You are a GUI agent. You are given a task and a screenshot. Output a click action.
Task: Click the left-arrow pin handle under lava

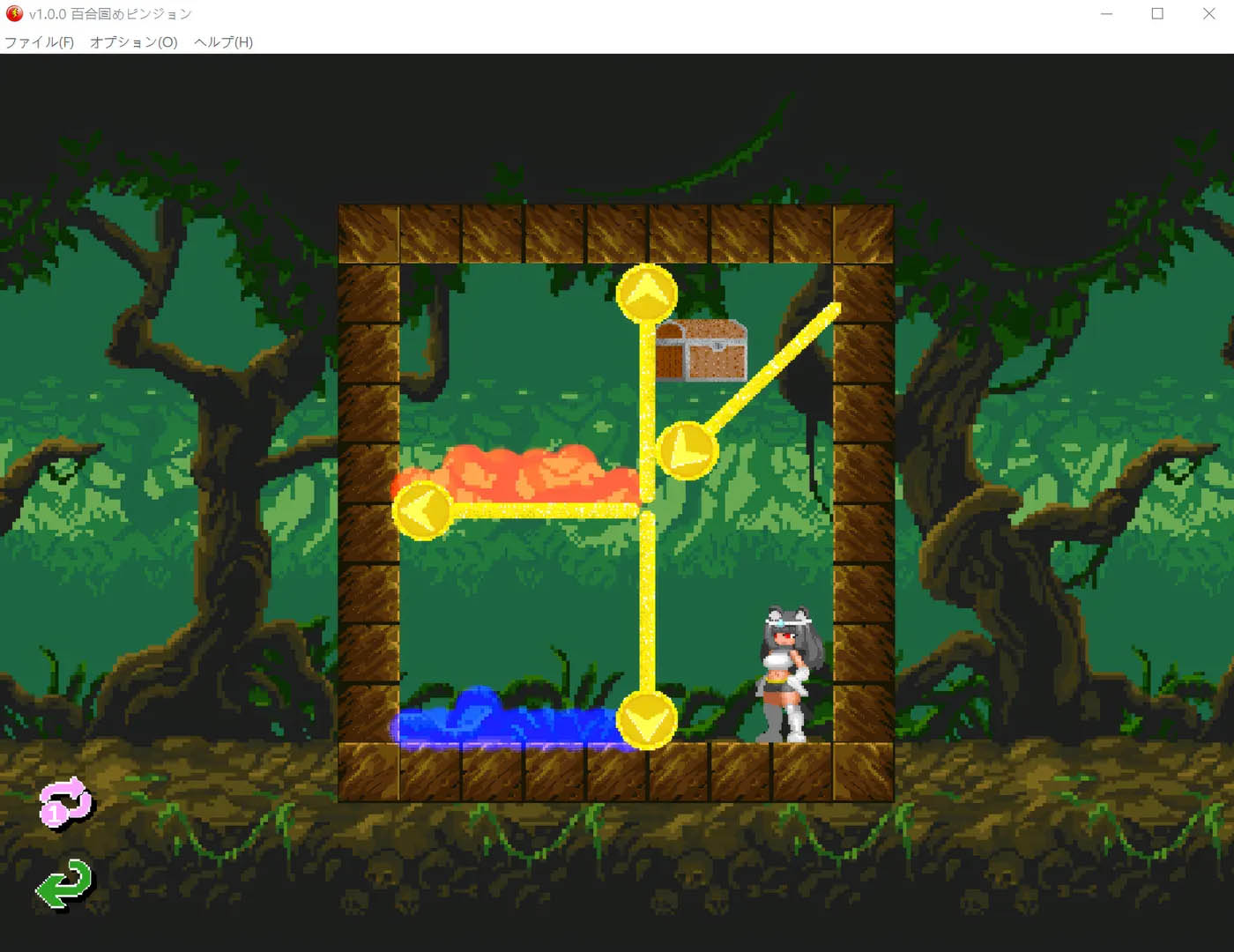[x=423, y=510]
